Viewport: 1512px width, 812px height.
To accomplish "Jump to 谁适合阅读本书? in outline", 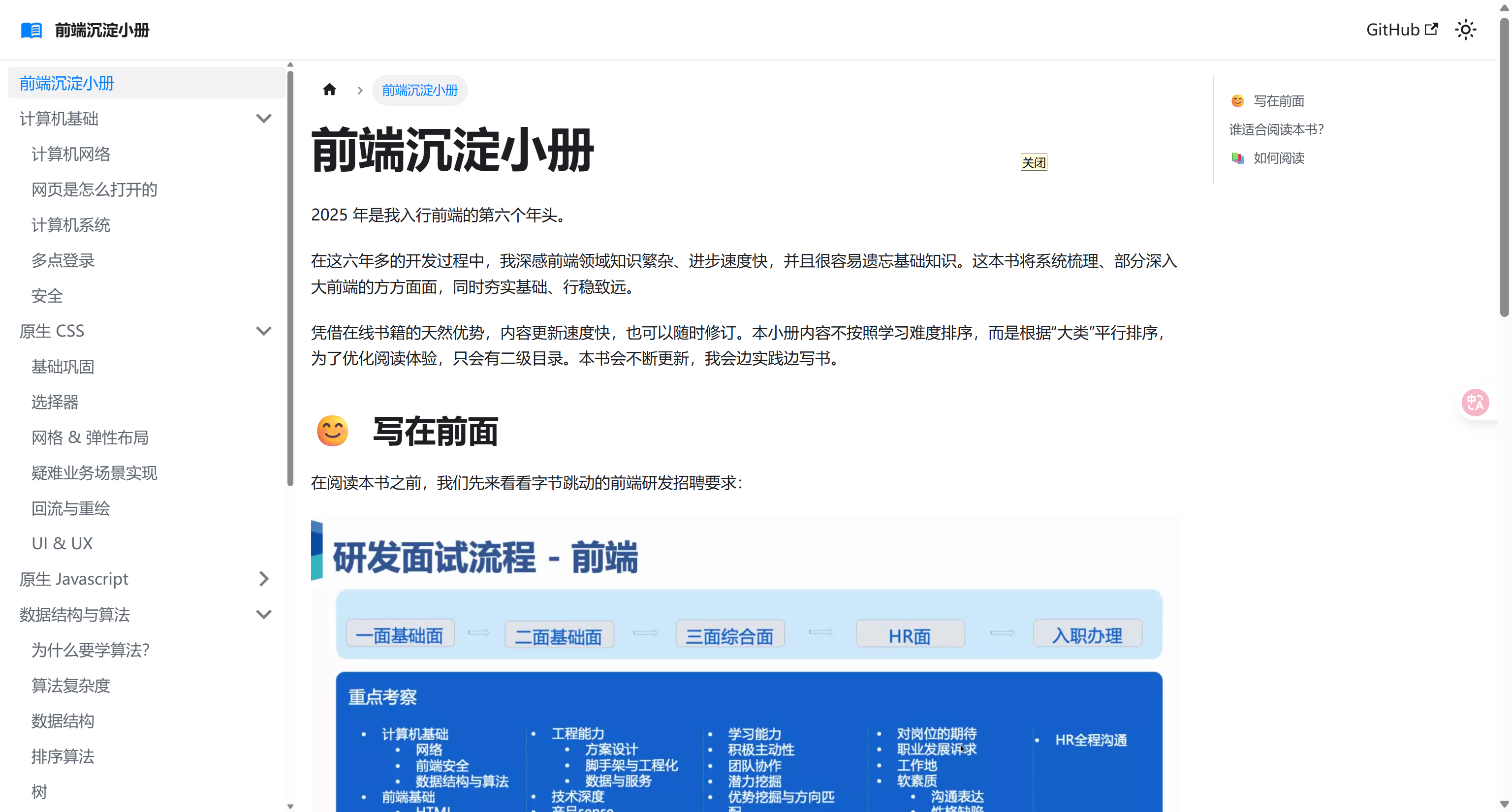I will [x=1276, y=129].
